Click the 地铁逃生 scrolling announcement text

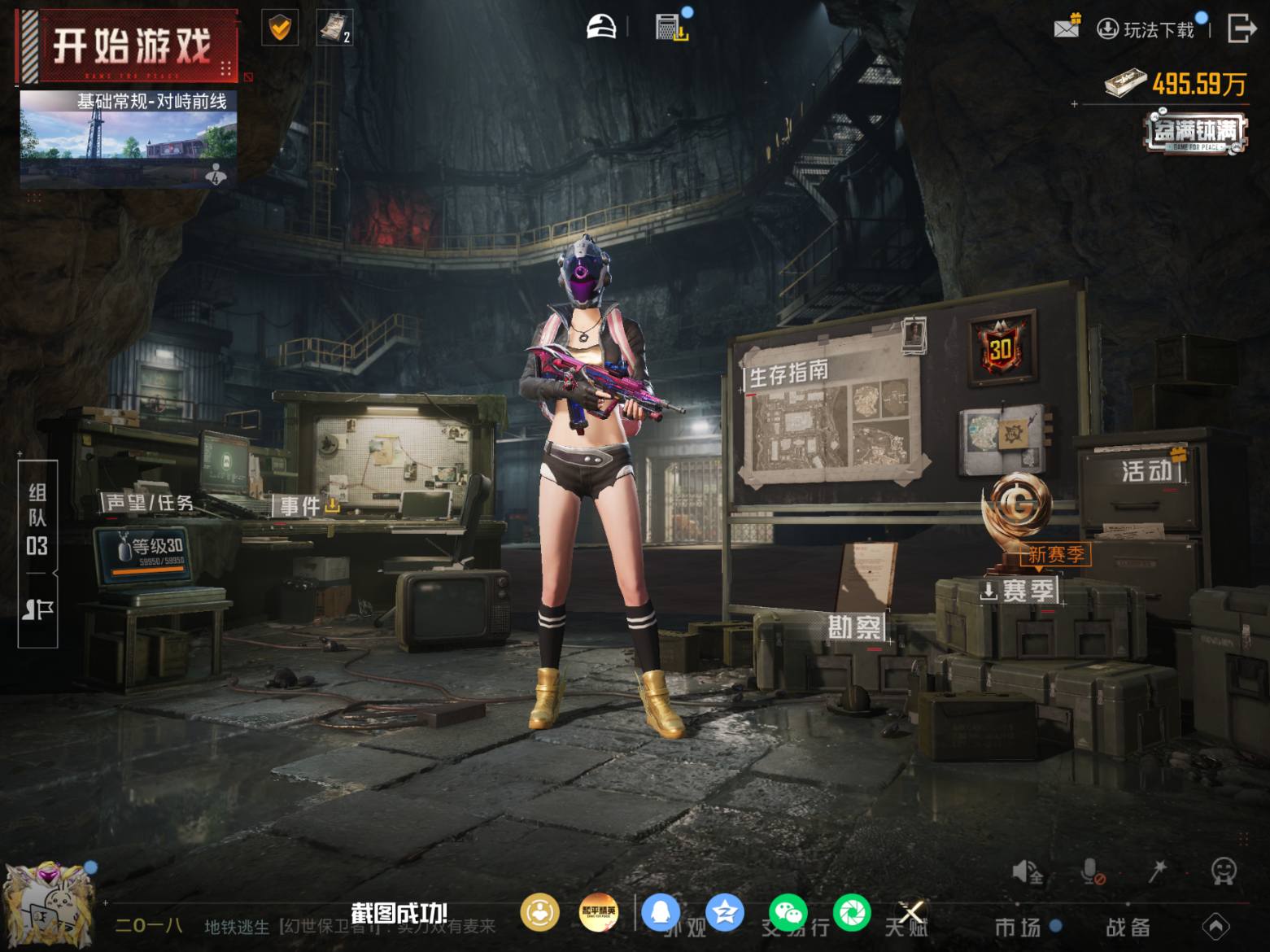[350, 926]
